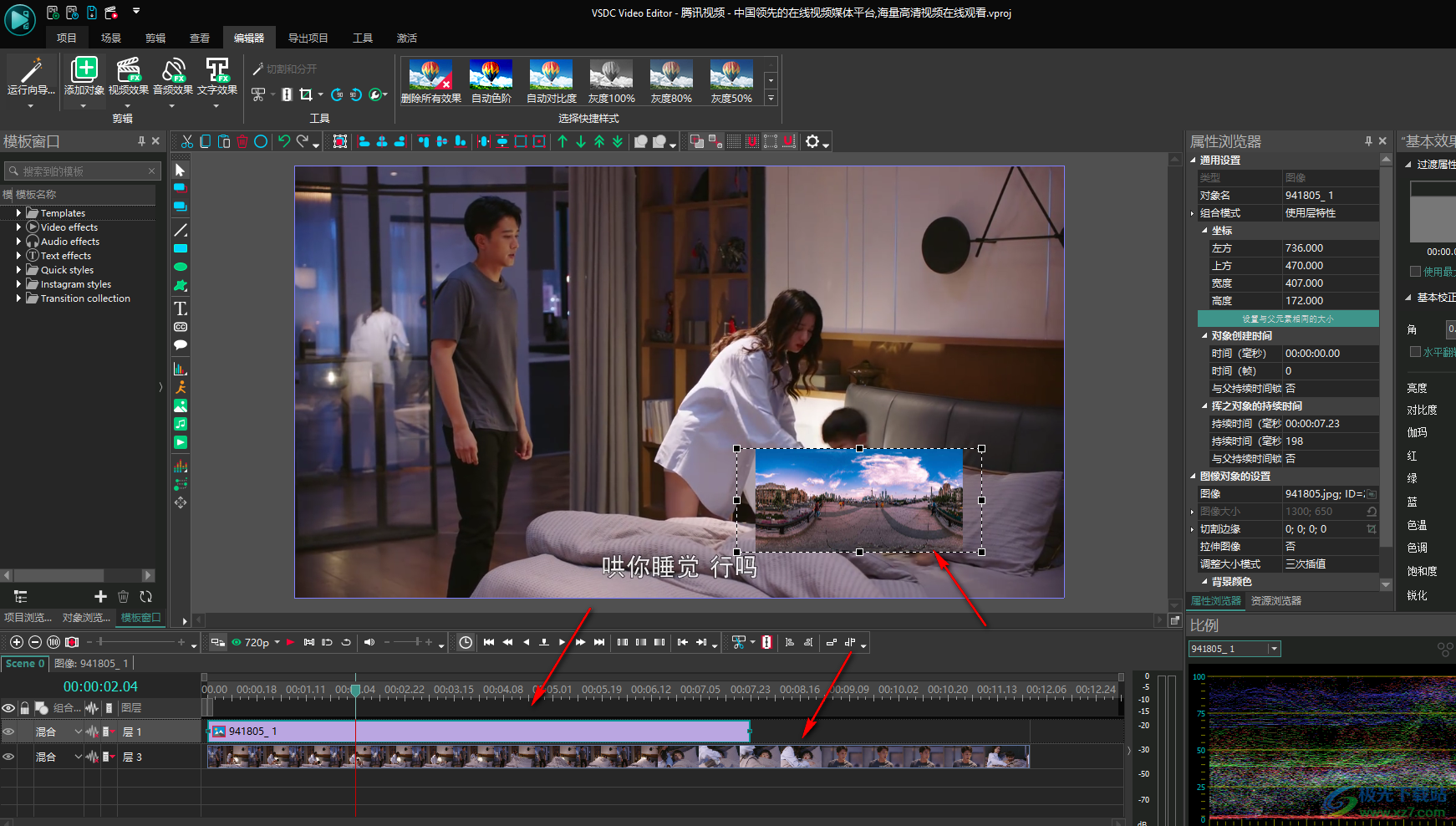Expand the Transition collection node
Image resolution: width=1456 pixels, height=826 pixels.
click(x=18, y=298)
